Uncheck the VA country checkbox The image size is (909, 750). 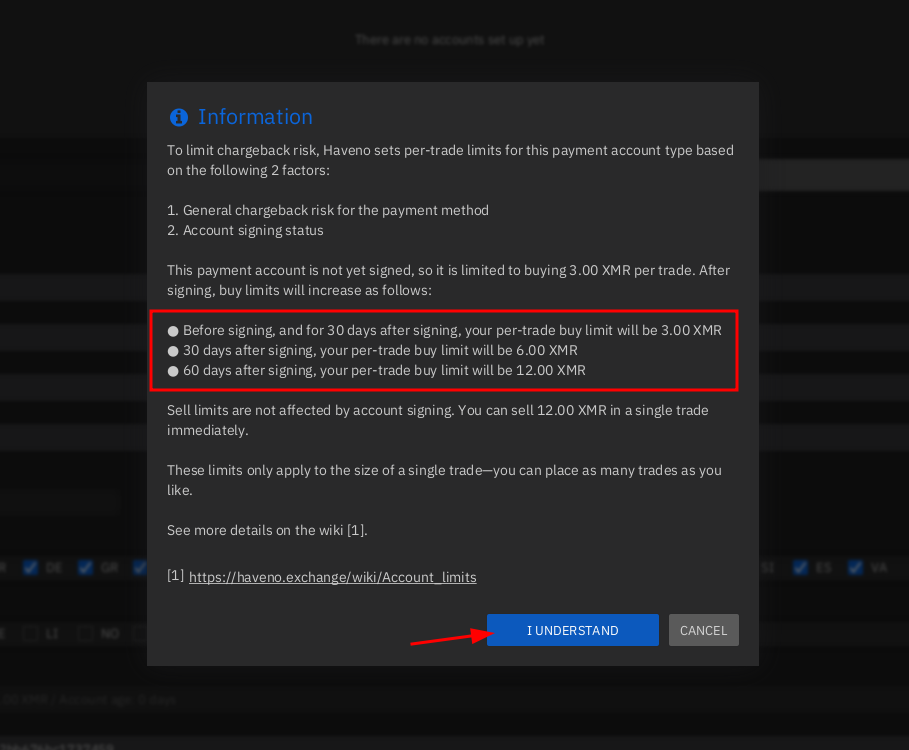point(856,567)
